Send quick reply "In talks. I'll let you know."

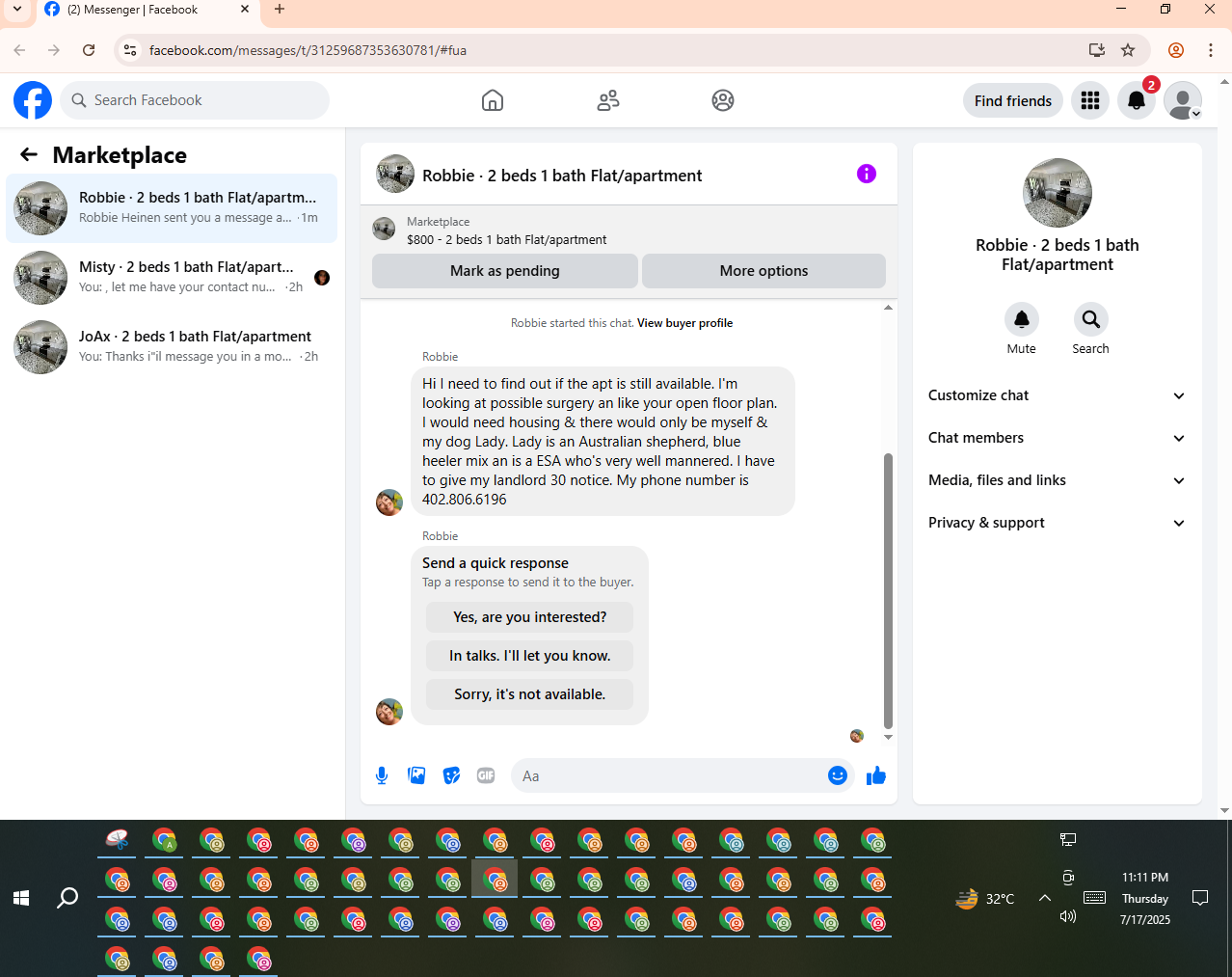pos(530,656)
